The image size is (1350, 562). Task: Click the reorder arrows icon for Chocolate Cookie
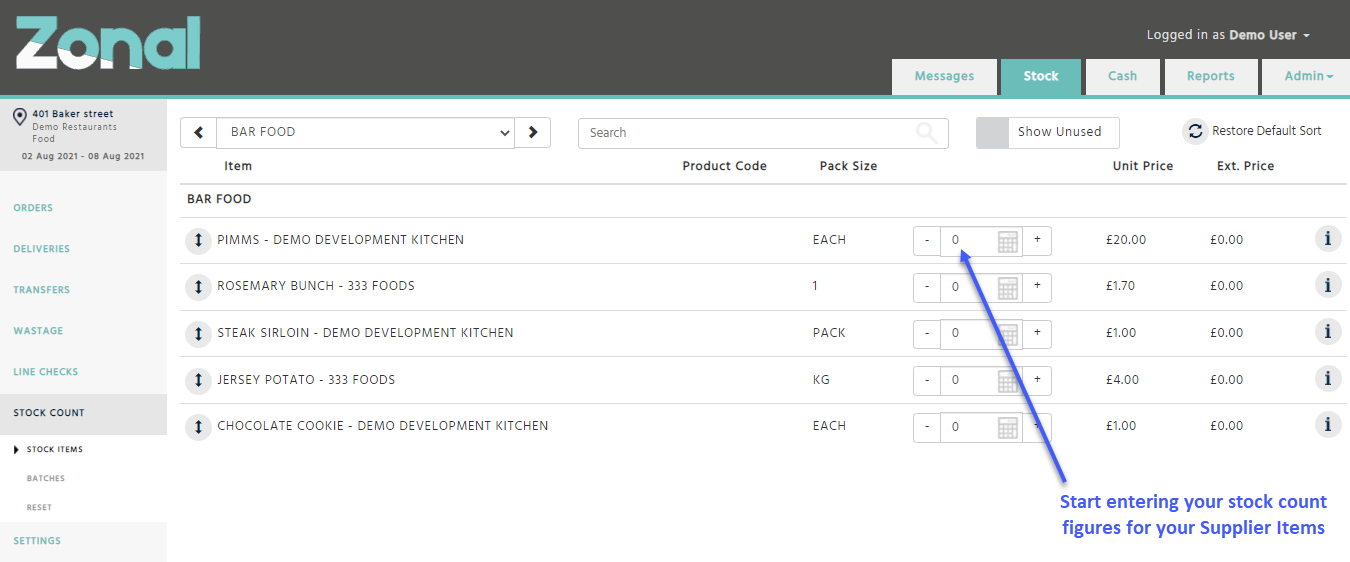click(198, 427)
